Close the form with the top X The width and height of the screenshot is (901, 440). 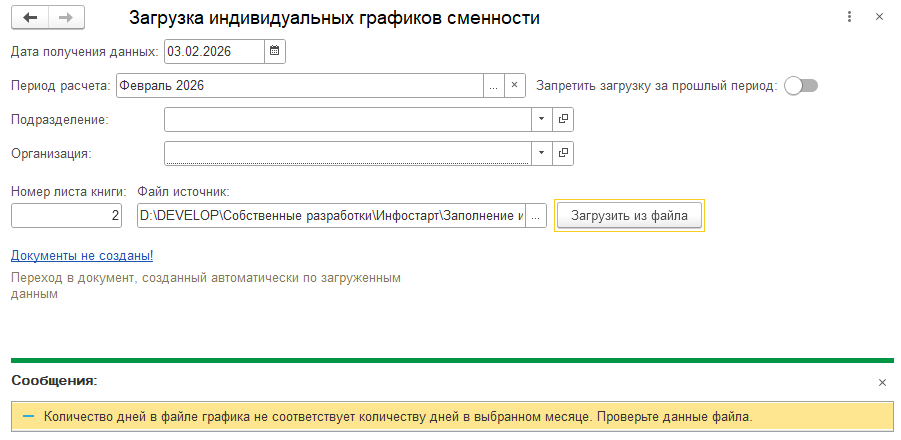(x=879, y=17)
